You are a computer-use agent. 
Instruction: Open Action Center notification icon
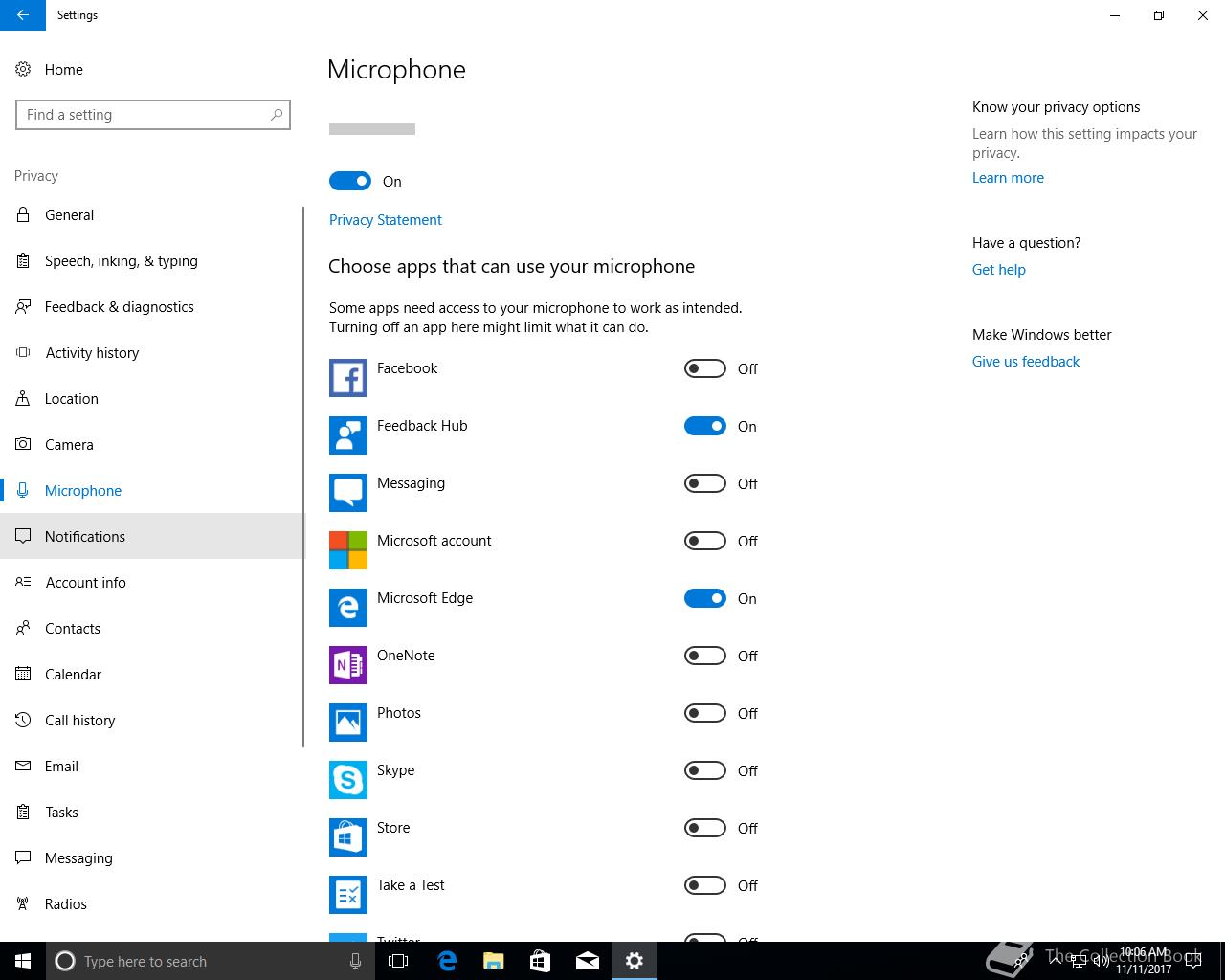pyautogui.click(x=1192, y=961)
